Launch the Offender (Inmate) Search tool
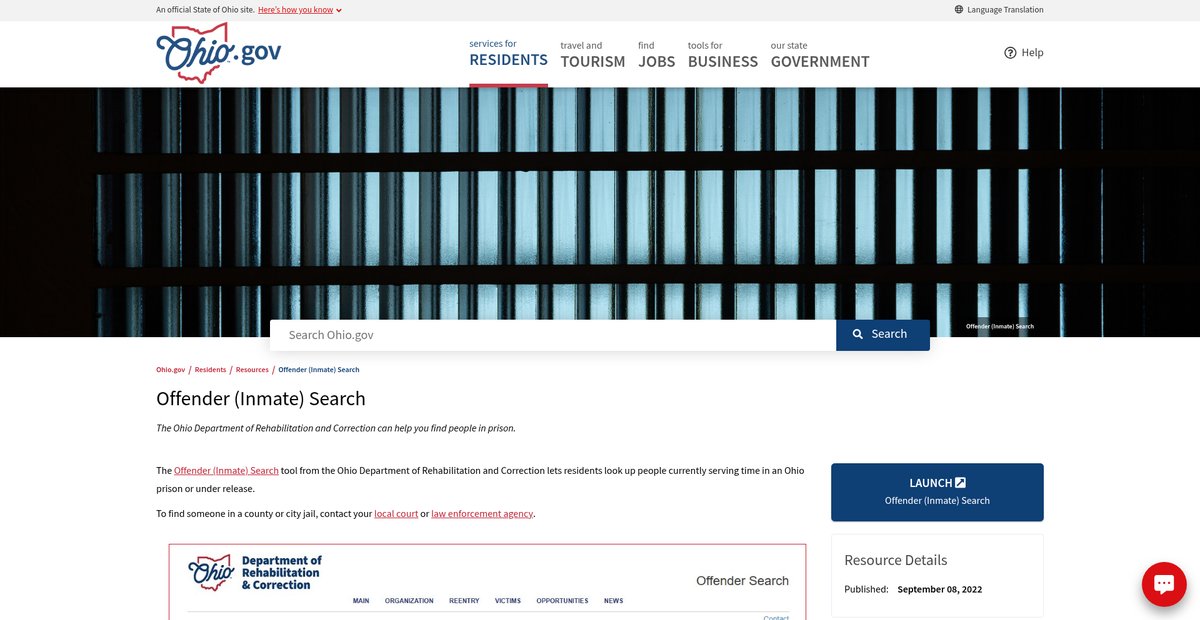 coord(936,492)
